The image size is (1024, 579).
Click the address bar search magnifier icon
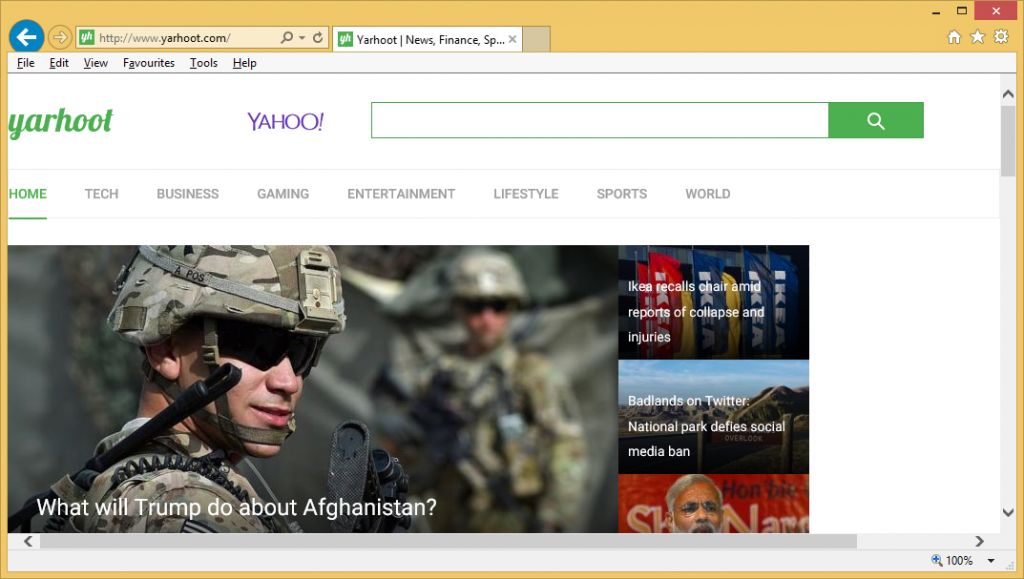[287, 37]
